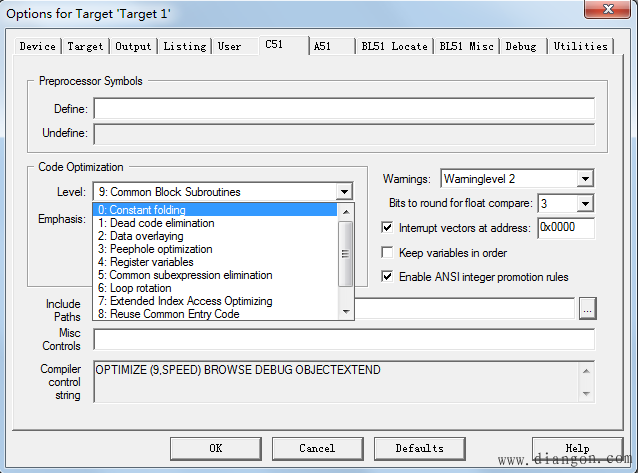
Task: Open the BL51 Locate tab
Action: [394, 46]
